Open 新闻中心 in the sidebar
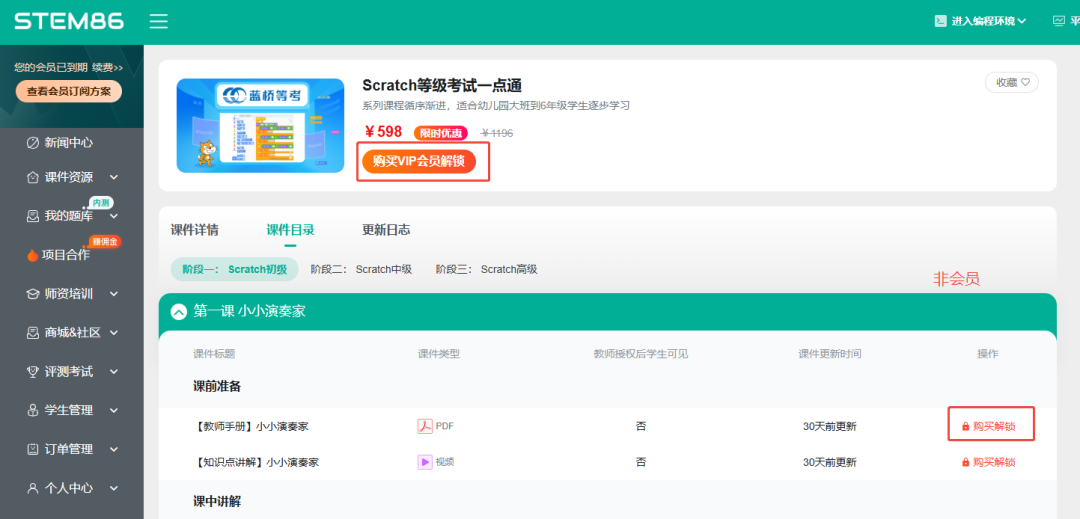The height and width of the screenshot is (519, 1080). coord(69,142)
